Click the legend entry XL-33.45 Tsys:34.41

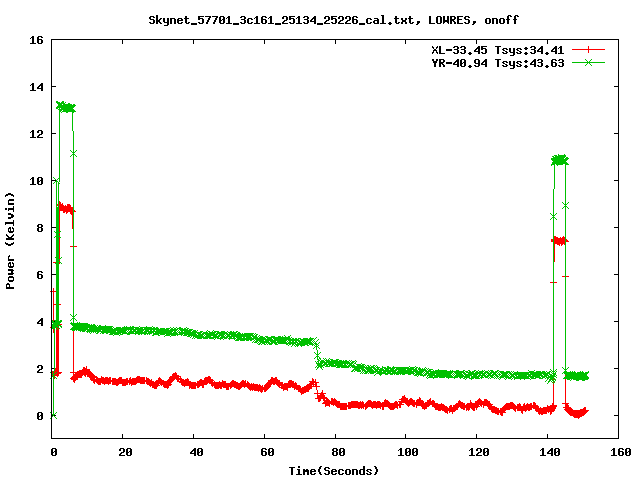pyautogui.click(x=498, y=50)
